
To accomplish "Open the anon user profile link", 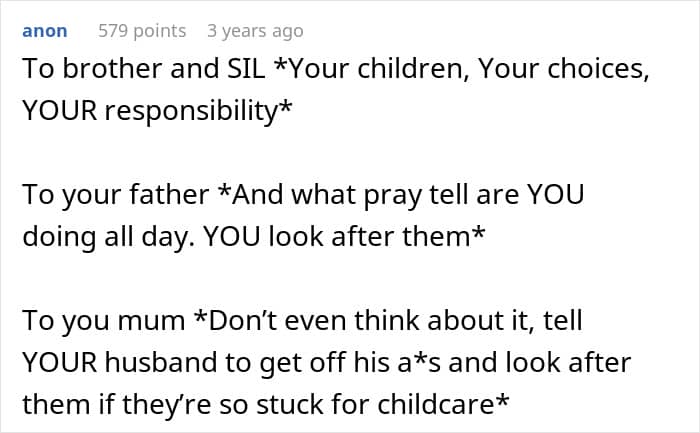I will click(x=45, y=31).
